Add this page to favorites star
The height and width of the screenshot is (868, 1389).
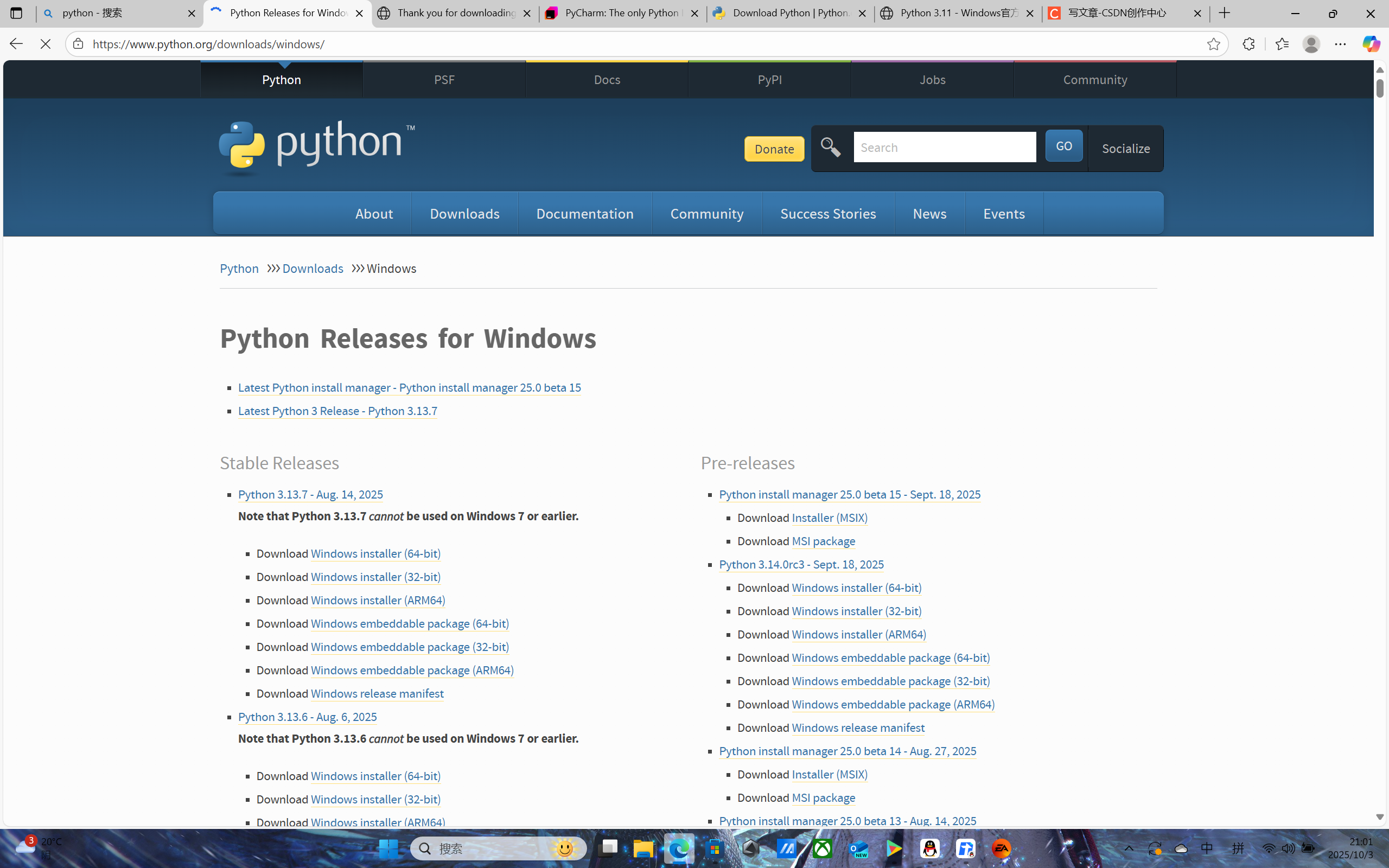tap(1213, 44)
